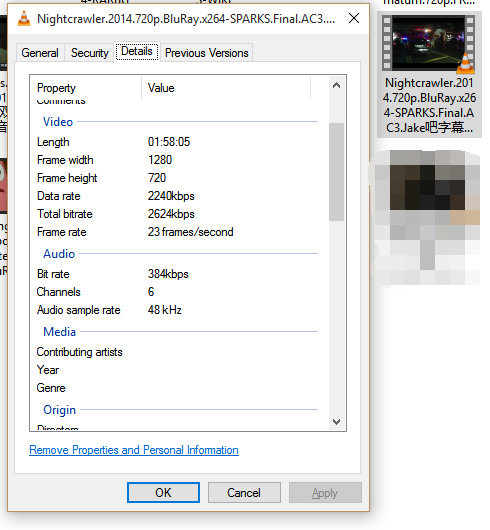Select the Details tab
The height and width of the screenshot is (530, 490).
pos(137,51)
